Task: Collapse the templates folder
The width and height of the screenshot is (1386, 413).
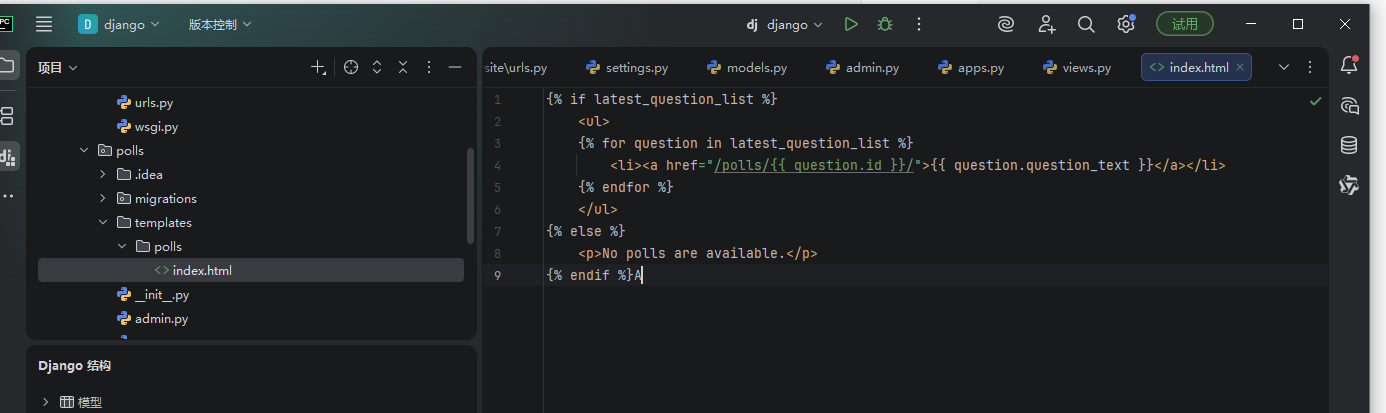Action: pyautogui.click(x=103, y=223)
